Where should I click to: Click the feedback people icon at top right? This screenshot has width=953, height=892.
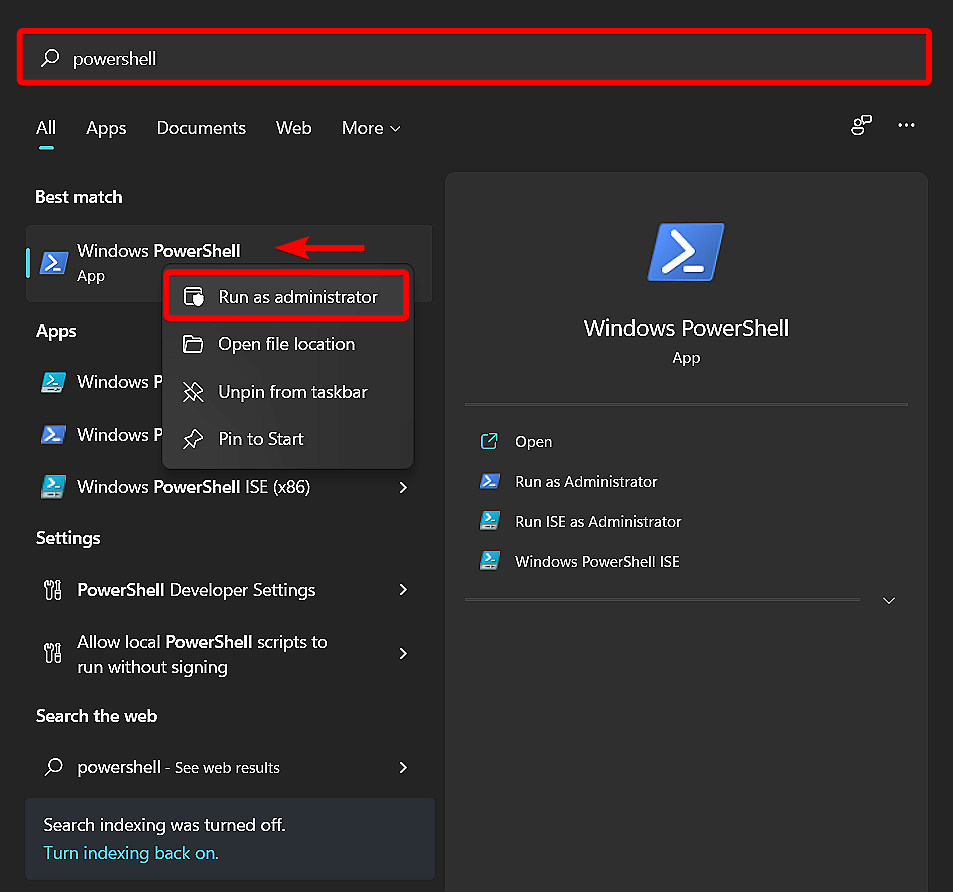[x=861, y=125]
